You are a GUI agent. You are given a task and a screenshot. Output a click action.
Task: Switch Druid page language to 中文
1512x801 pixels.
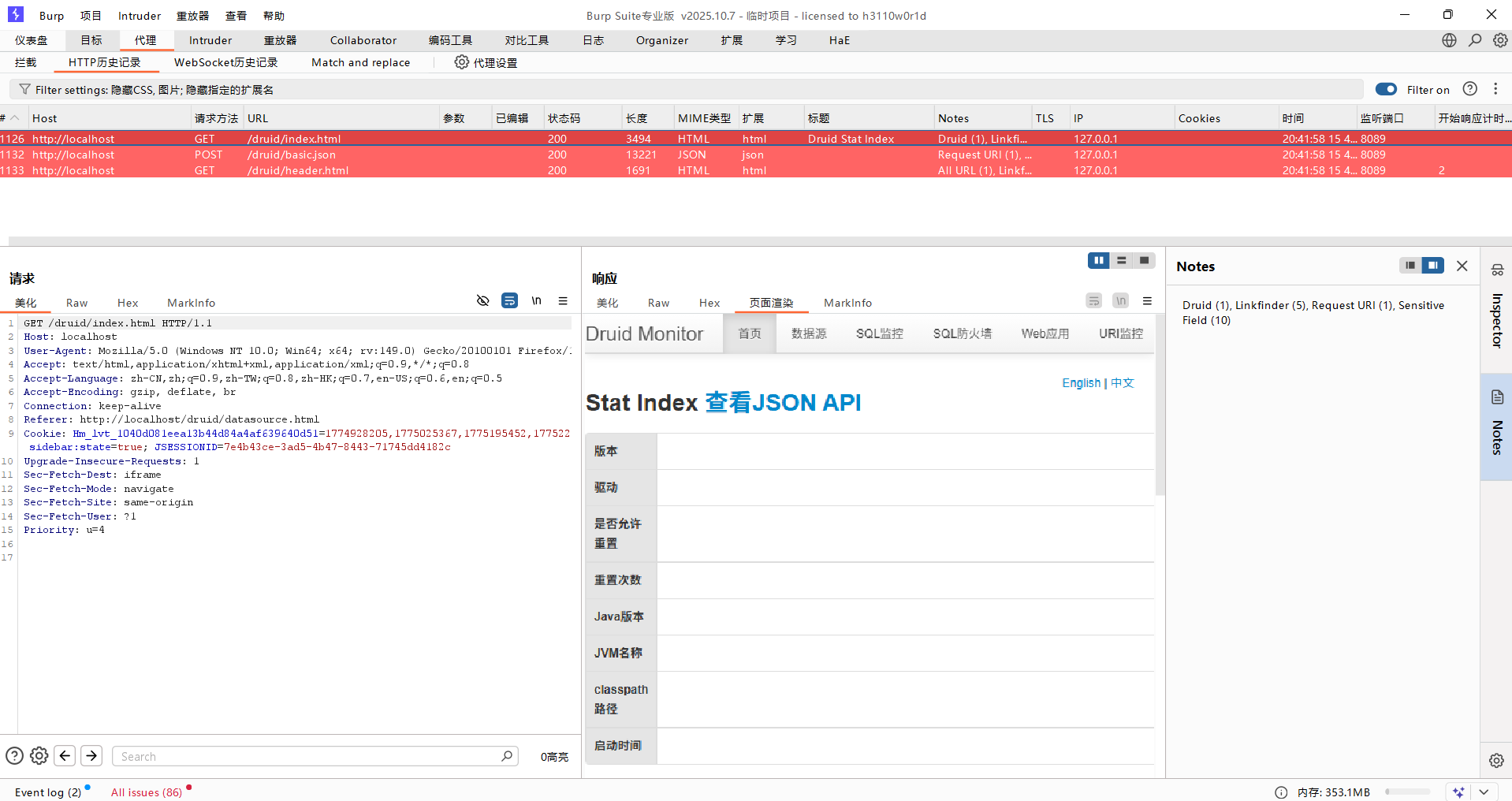1123,383
